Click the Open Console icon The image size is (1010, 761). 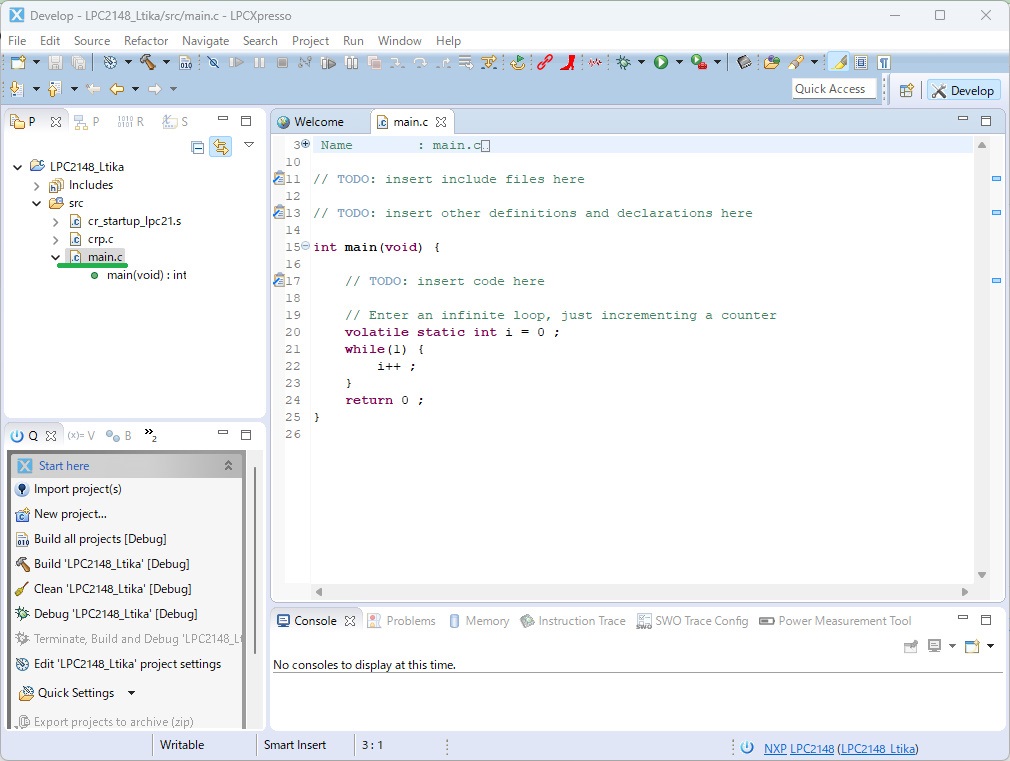972,646
